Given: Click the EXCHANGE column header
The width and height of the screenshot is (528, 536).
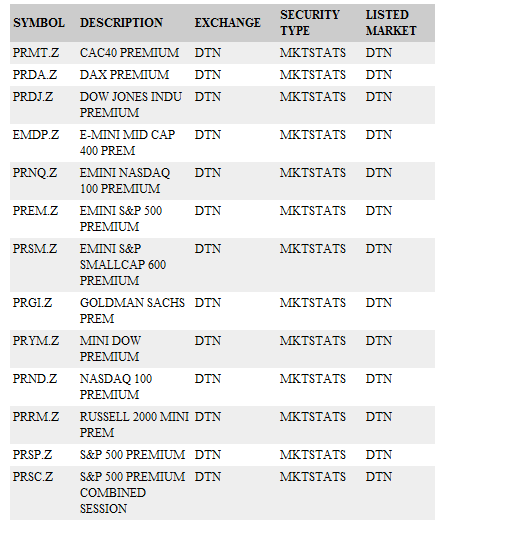Looking at the screenshot, I should coord(228,23).
